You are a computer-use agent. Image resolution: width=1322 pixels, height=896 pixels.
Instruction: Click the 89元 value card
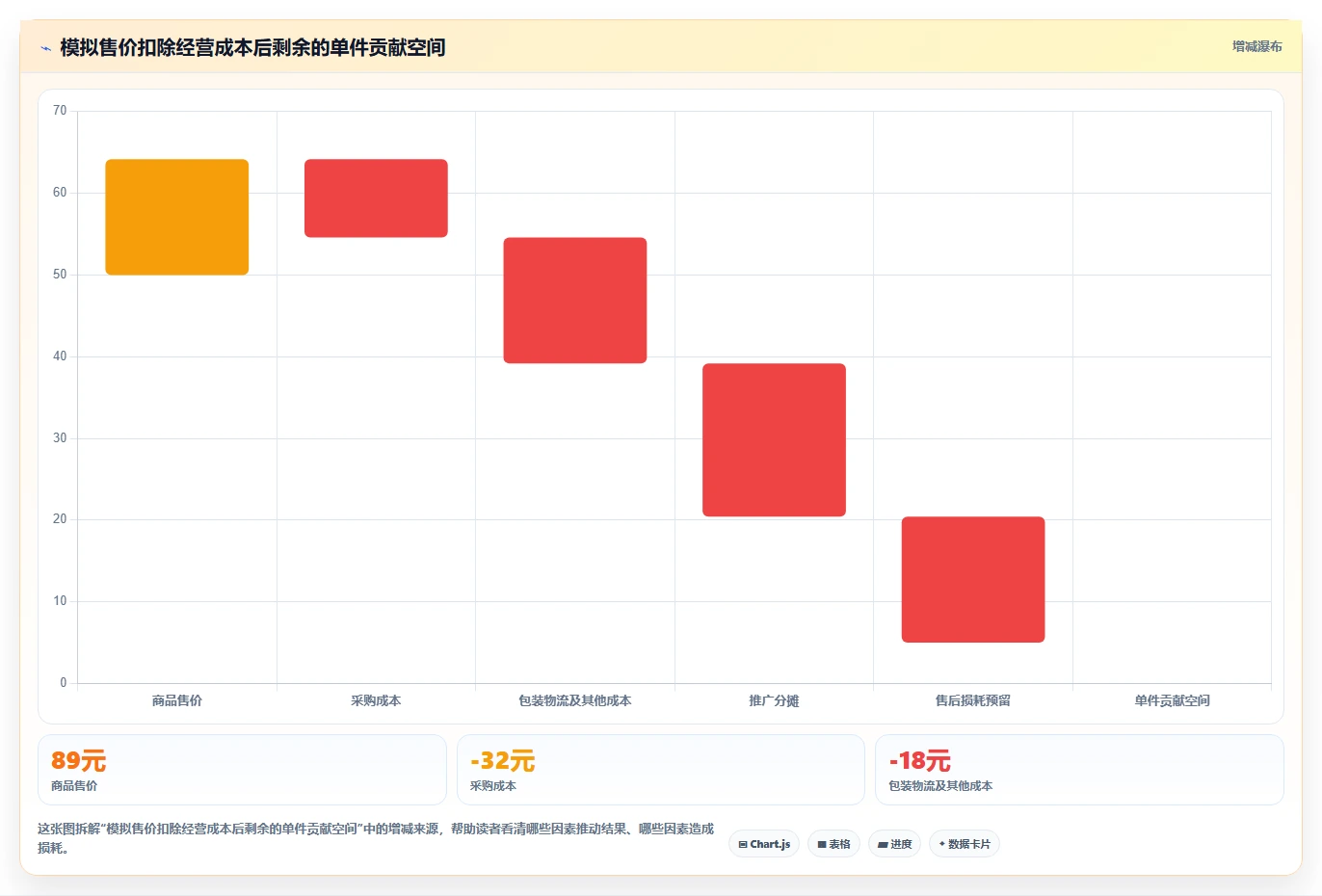[x=242, y=770]
